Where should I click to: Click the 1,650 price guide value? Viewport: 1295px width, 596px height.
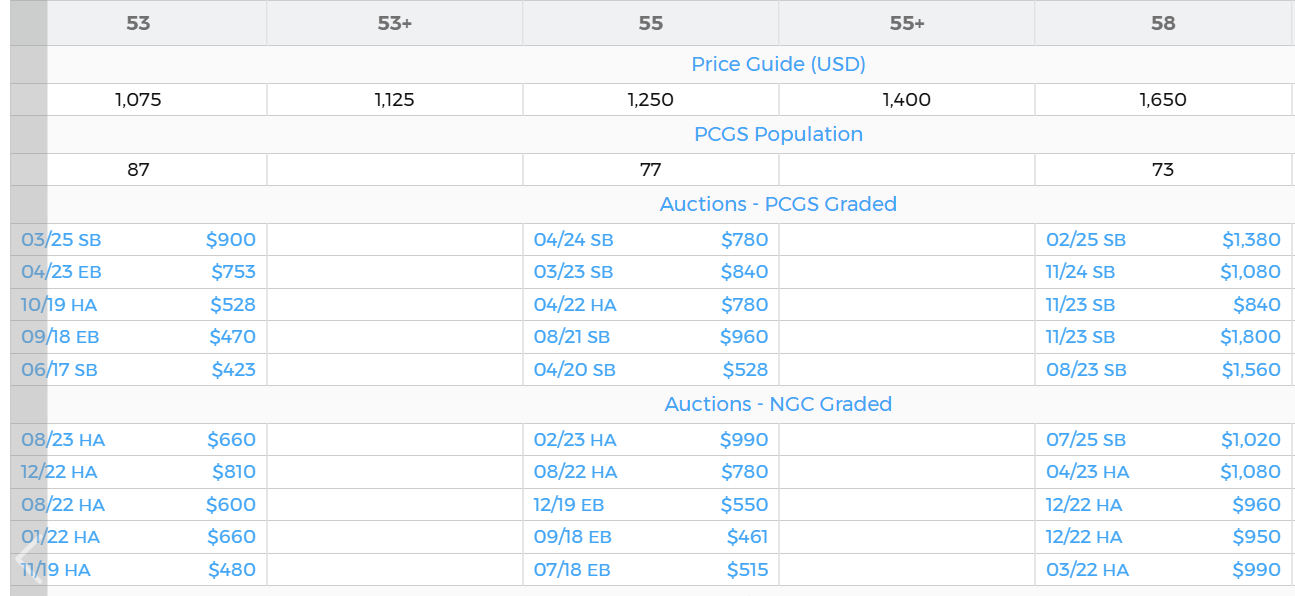1162,100
